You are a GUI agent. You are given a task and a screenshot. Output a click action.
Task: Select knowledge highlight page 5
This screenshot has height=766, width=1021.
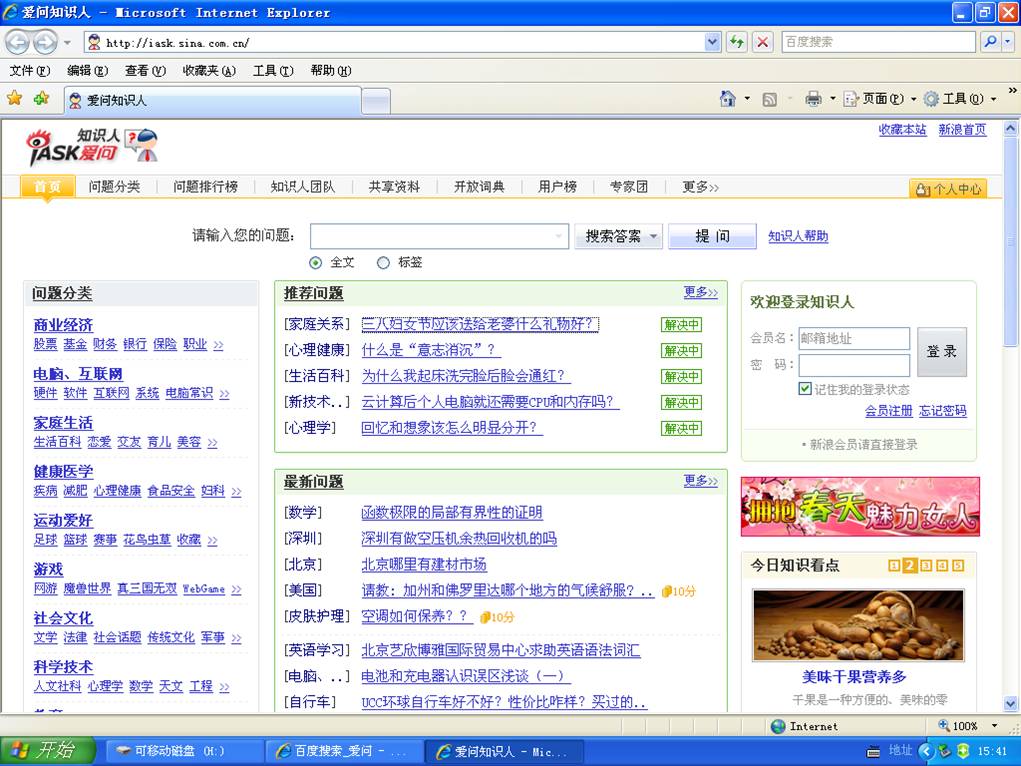click(958, 565)
